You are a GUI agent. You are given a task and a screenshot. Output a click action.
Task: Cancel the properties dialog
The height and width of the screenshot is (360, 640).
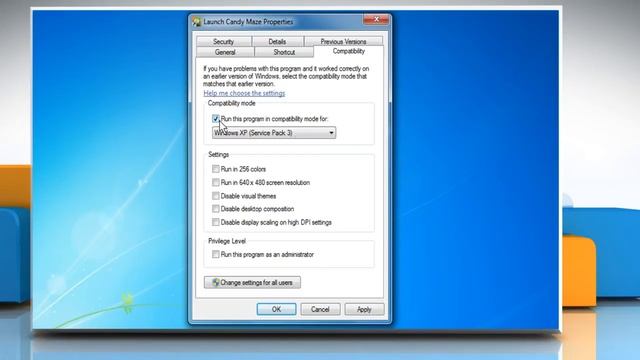(320, 309)
